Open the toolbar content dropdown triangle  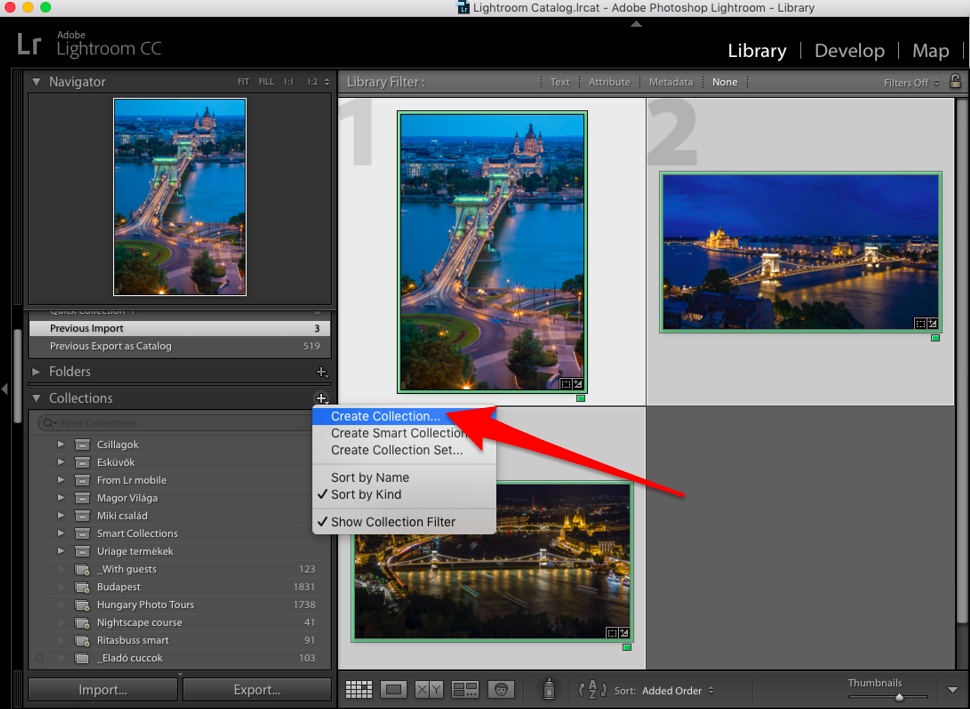953,690
